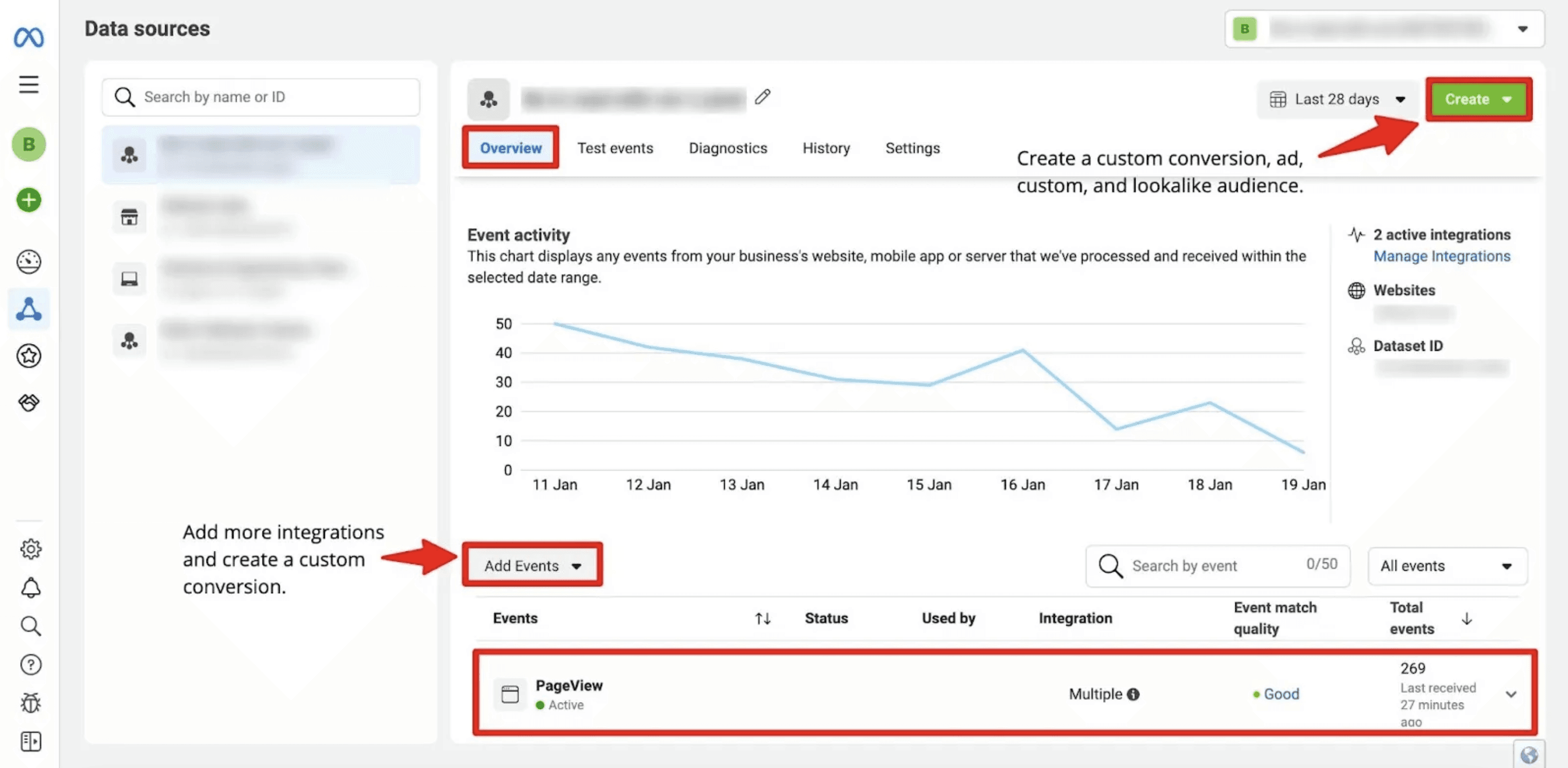Viewport: 1568px width, 768px height.
Task: Sort by Total events arrow
Action: point(1466,618)
